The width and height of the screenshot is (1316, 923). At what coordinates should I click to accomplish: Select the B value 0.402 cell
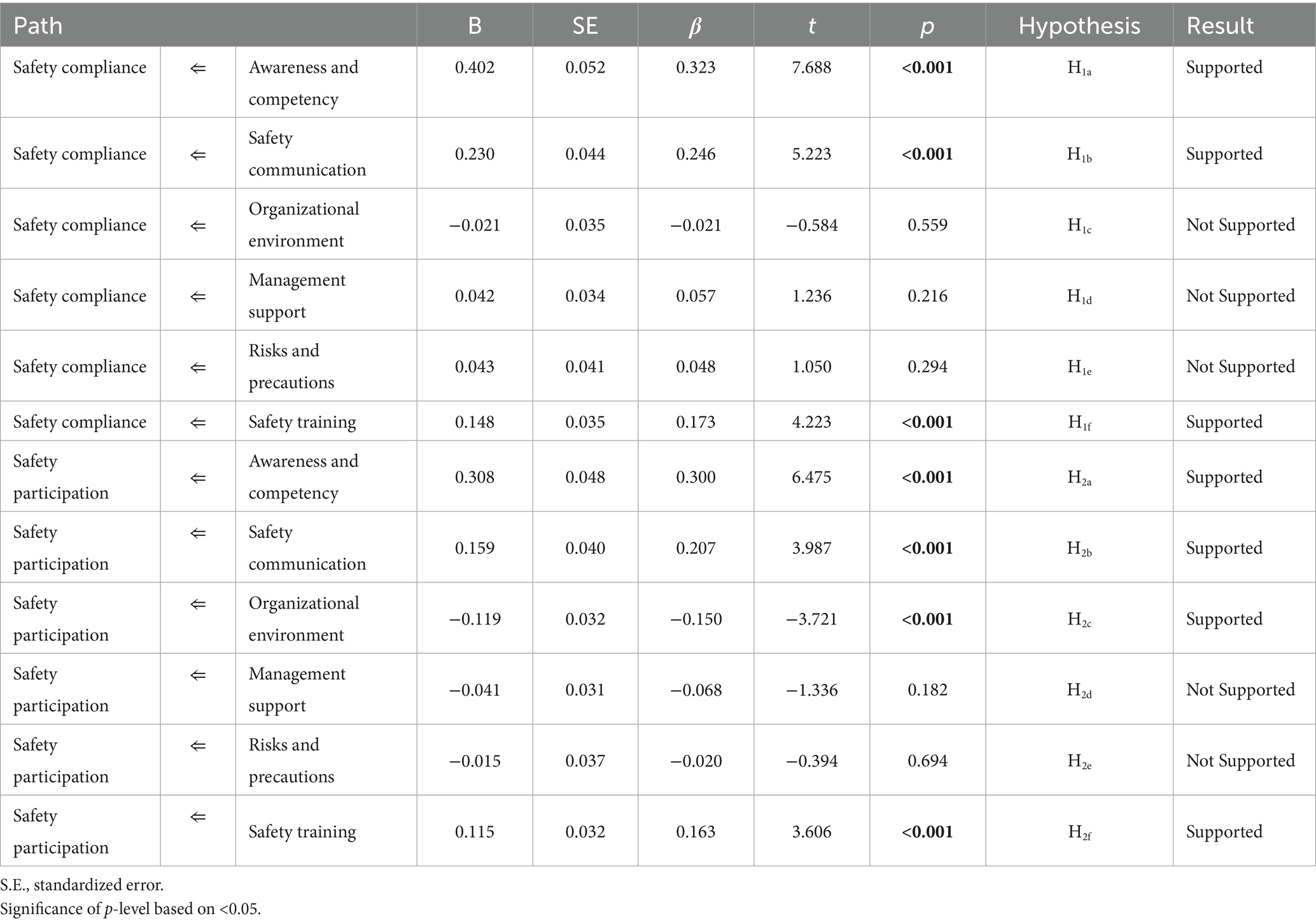tap(475, 67)
